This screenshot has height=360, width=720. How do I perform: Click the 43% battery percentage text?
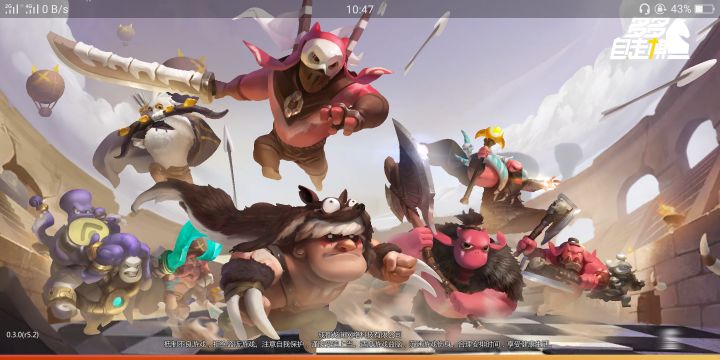click(681, 9)
